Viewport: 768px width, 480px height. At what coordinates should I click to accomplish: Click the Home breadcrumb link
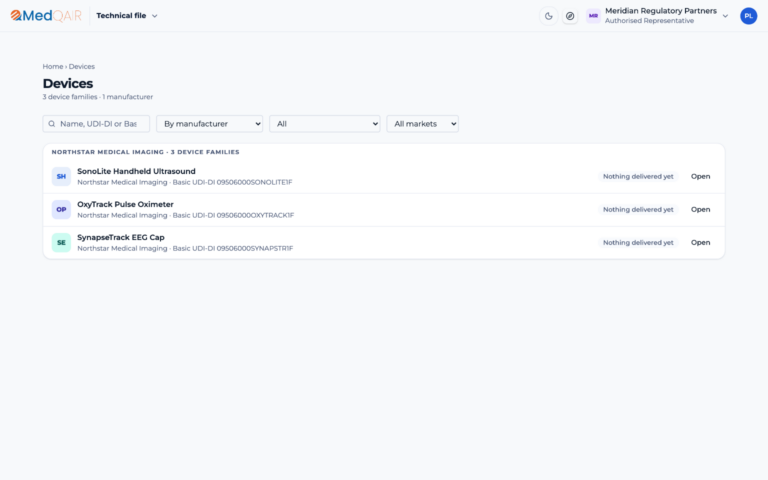52,67
